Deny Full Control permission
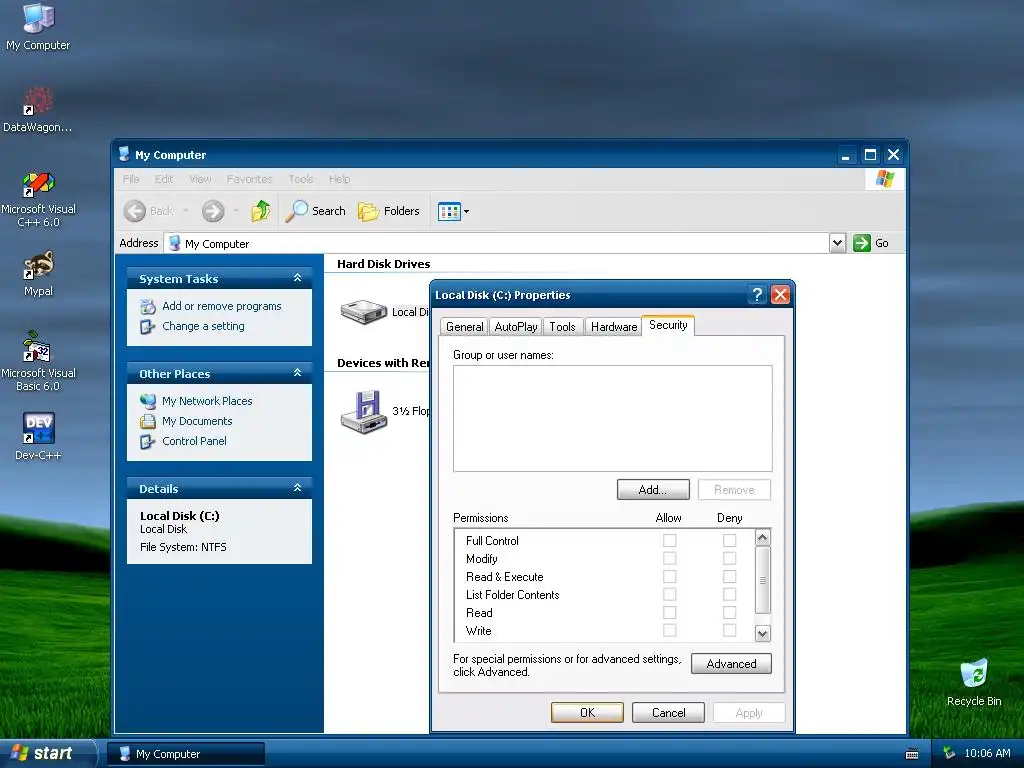 click(729, 540)
